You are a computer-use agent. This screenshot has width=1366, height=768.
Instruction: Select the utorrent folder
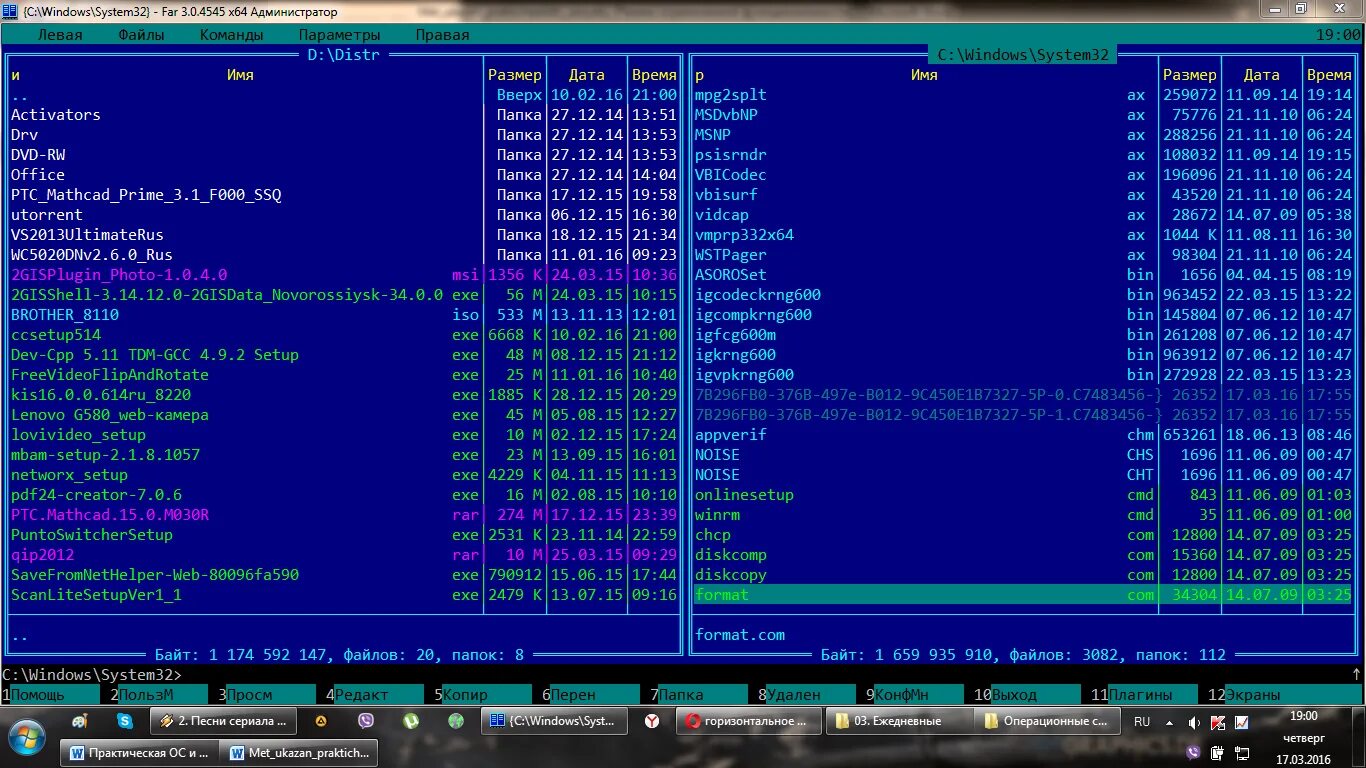(342, 215)
